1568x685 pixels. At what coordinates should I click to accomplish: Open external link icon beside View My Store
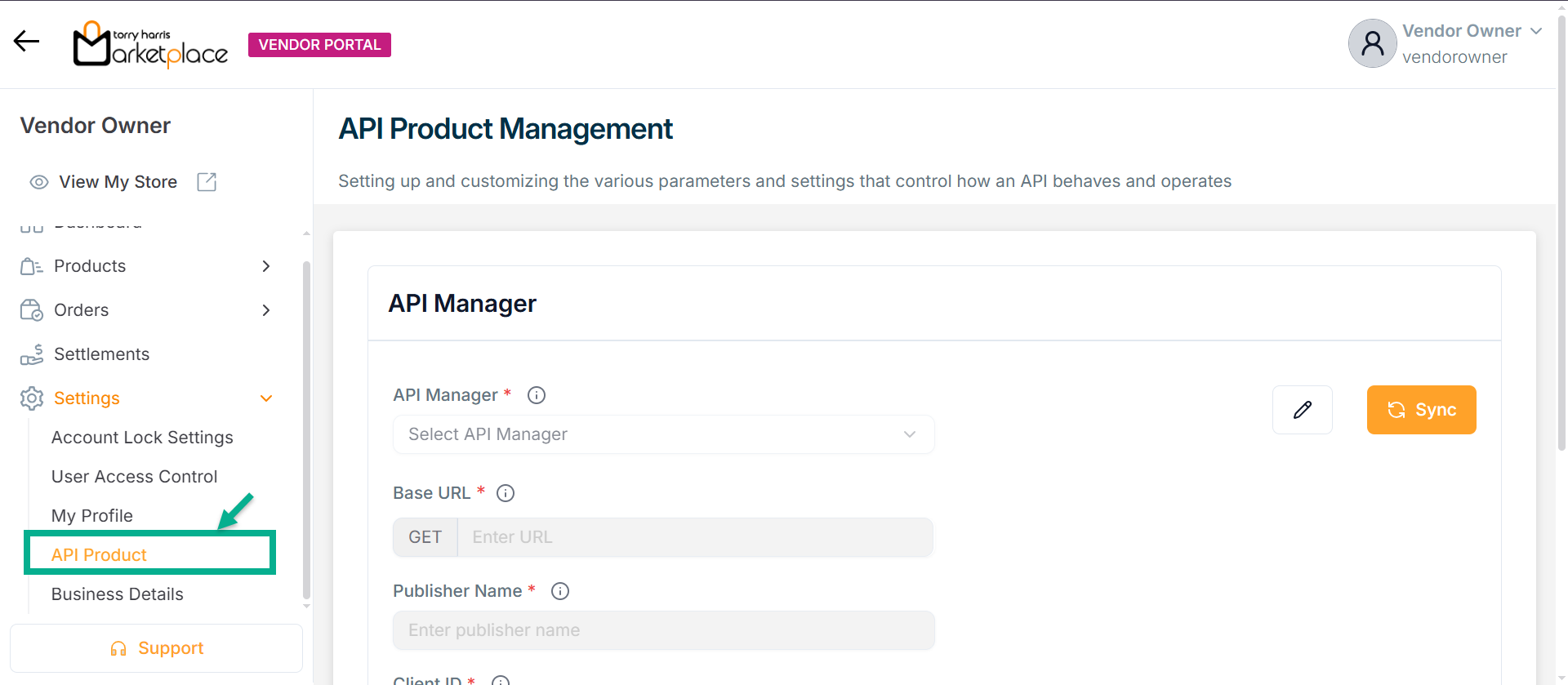click(207, 182)
